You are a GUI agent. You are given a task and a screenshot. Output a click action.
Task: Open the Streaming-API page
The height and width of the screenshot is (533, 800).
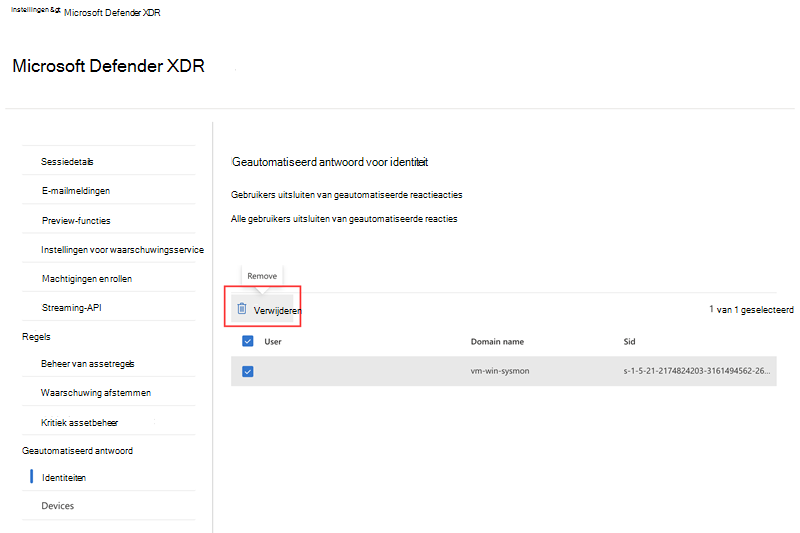(71, 308)
